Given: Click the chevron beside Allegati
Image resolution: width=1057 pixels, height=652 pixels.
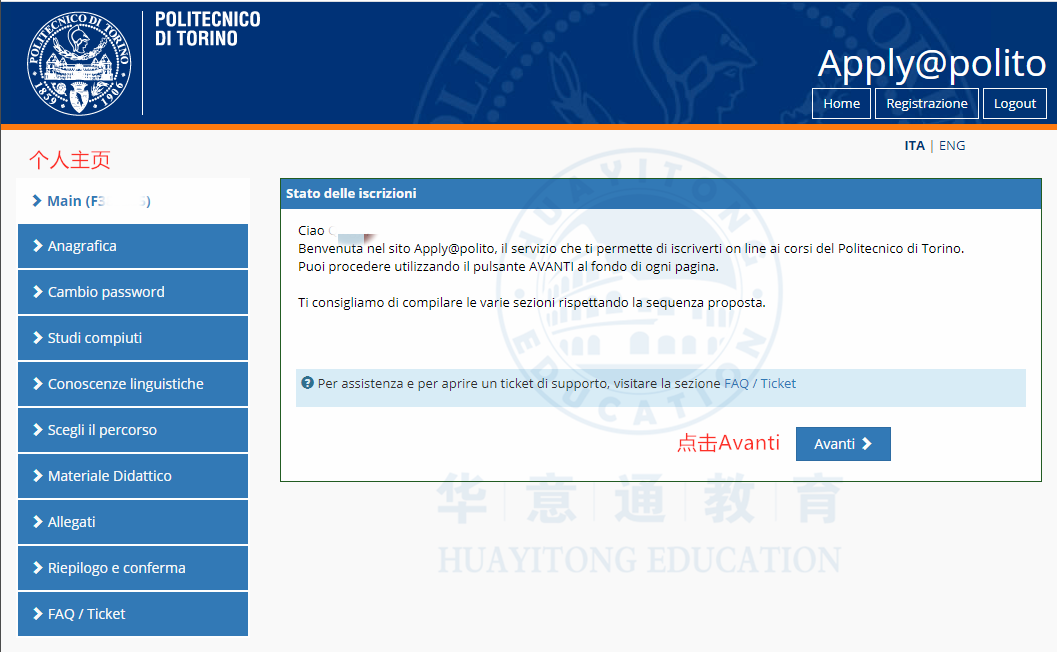Looking at the screenshot, I should (38, 522).
